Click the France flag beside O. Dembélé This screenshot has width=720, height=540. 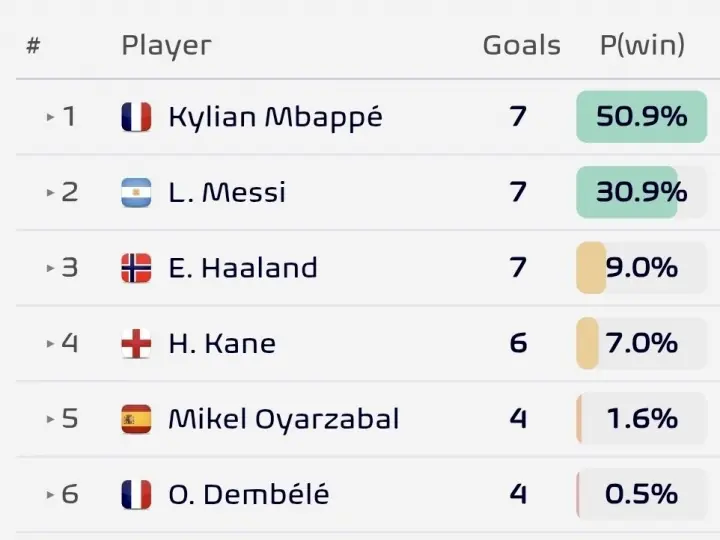pyautogui.click(x=136, y=495)
